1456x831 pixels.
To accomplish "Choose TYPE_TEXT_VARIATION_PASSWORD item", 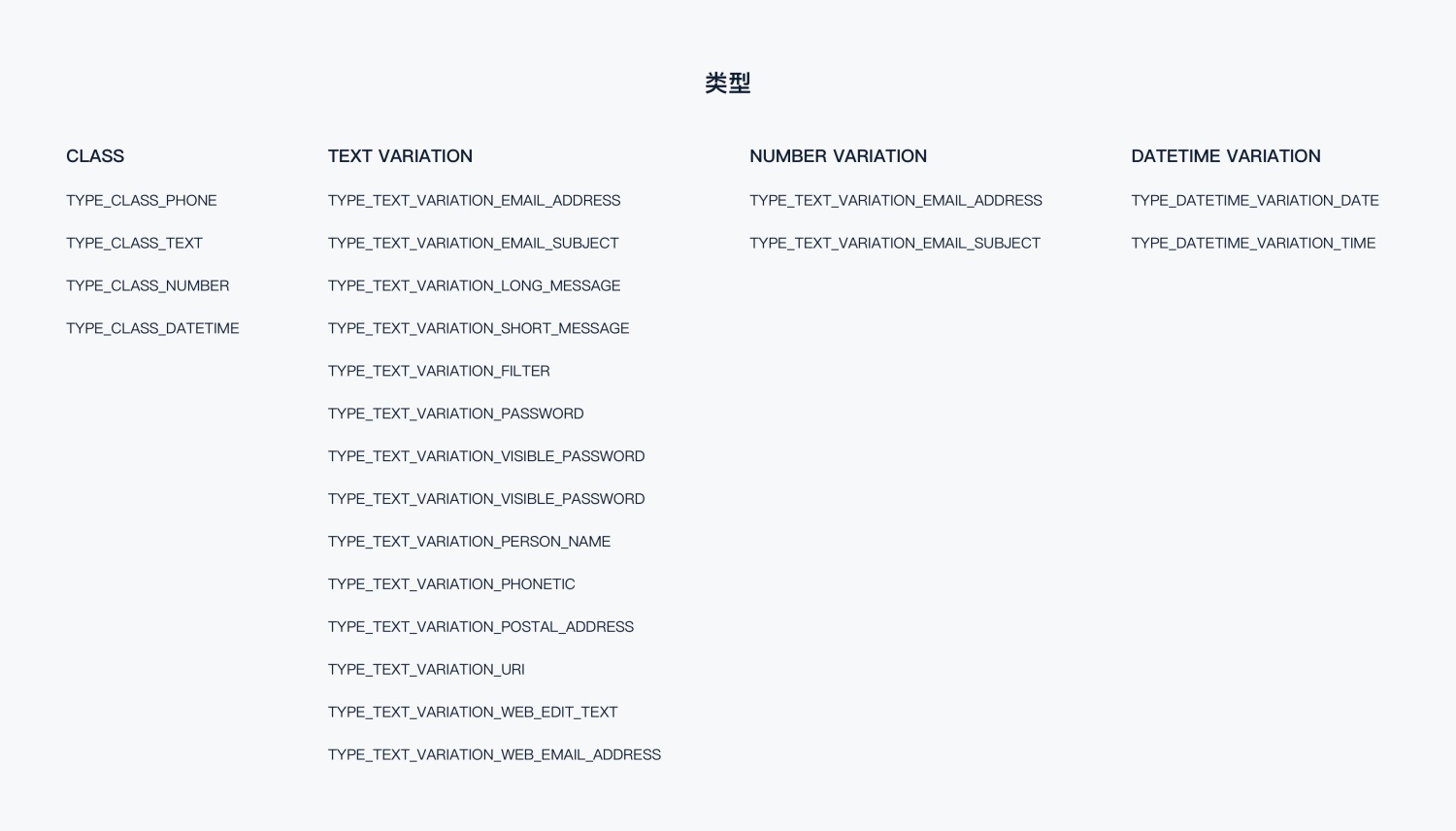I will pos(456,415).
